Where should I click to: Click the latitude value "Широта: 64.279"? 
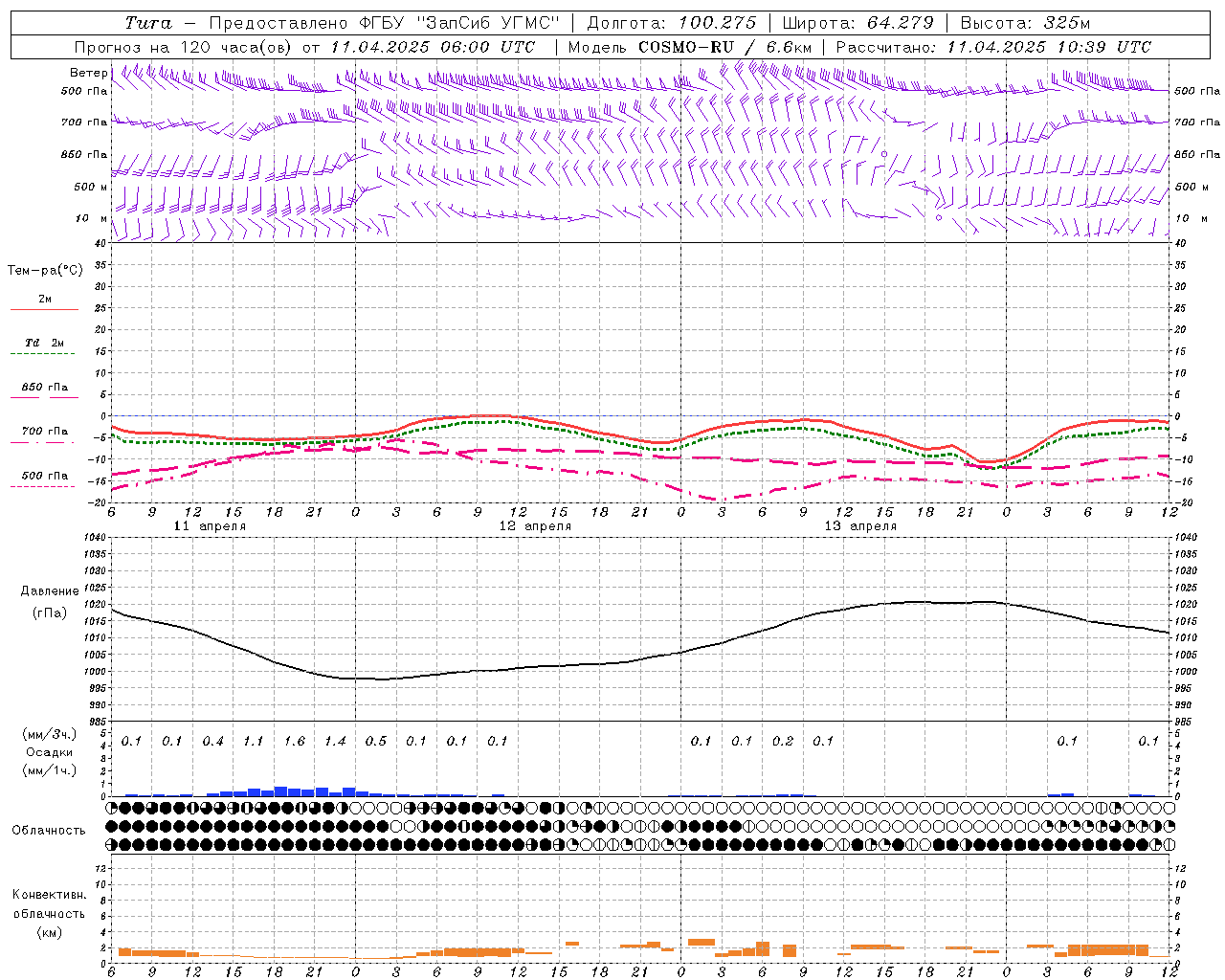coord(857,23)
